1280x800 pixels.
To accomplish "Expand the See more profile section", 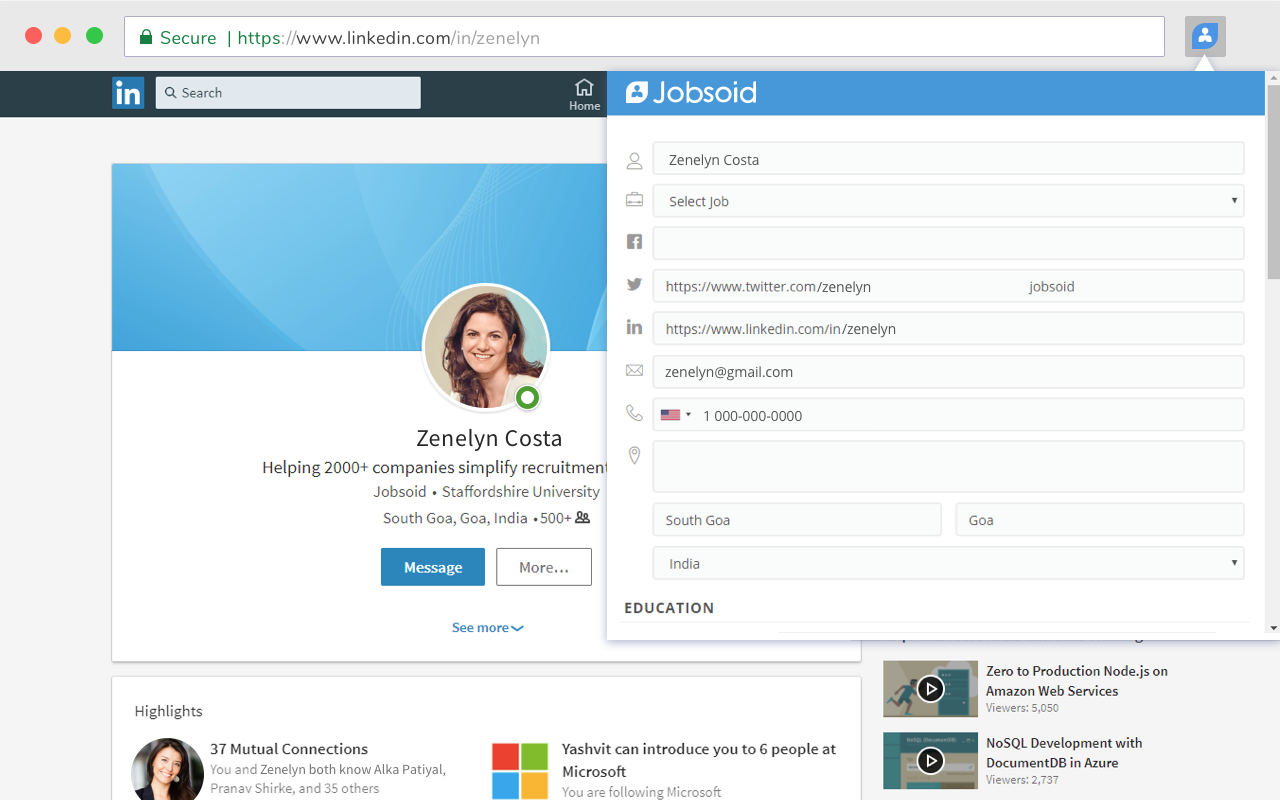I will pyautogui.click(x=487, y=628).
